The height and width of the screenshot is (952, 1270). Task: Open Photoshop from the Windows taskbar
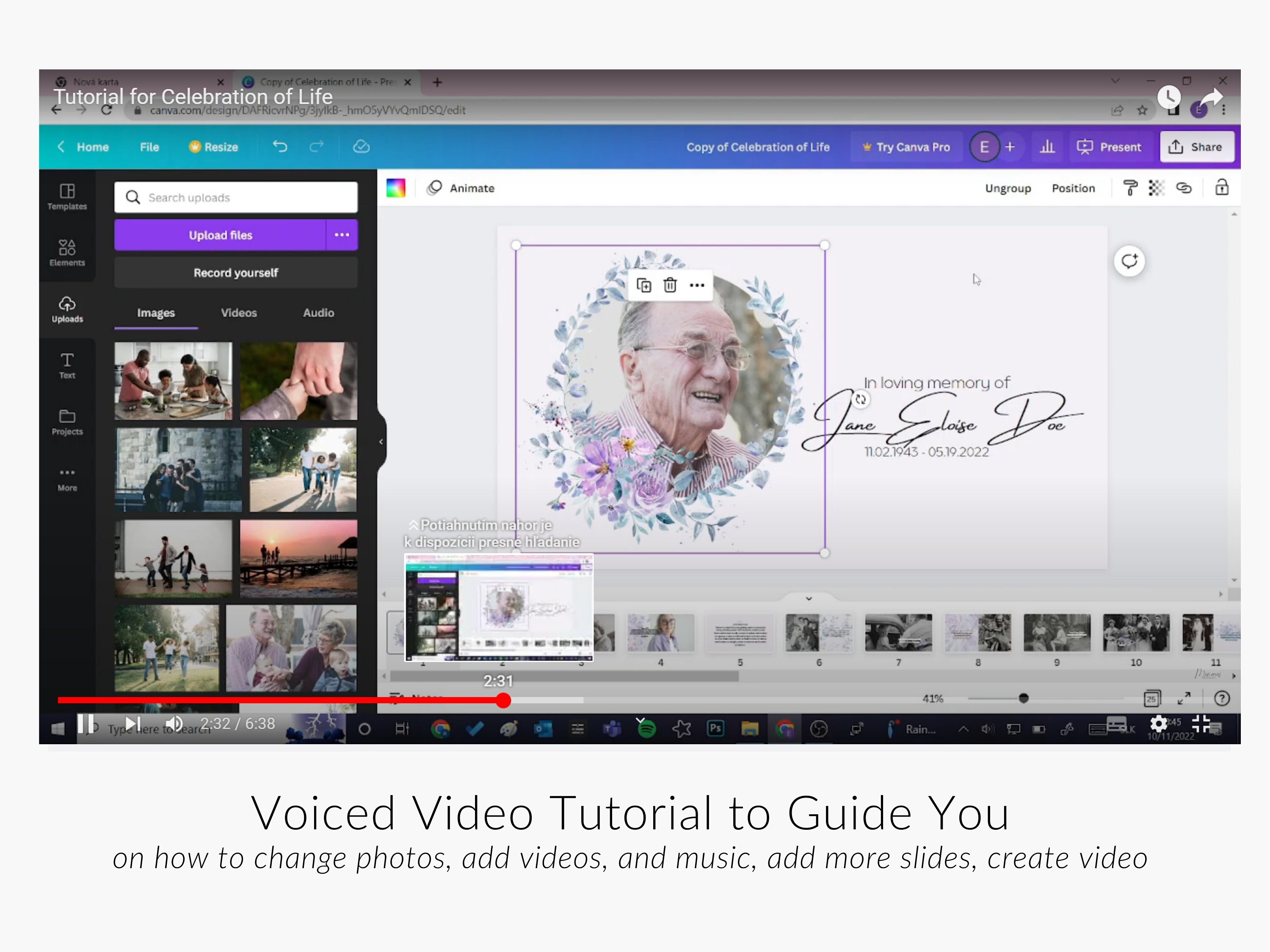tap(715, 728)
